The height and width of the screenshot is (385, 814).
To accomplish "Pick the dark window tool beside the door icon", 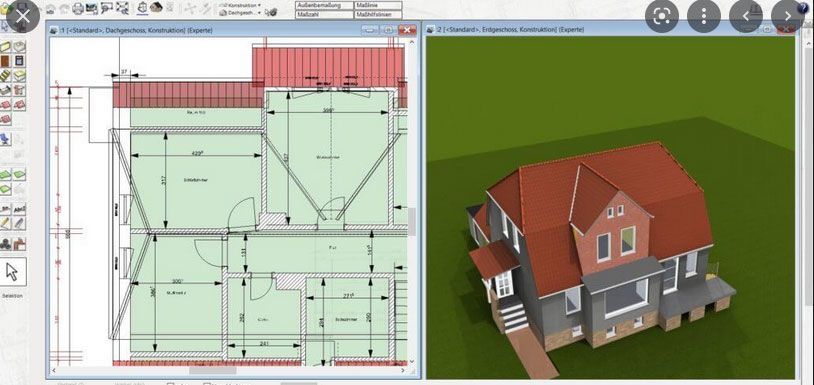I will pos(19,61).
